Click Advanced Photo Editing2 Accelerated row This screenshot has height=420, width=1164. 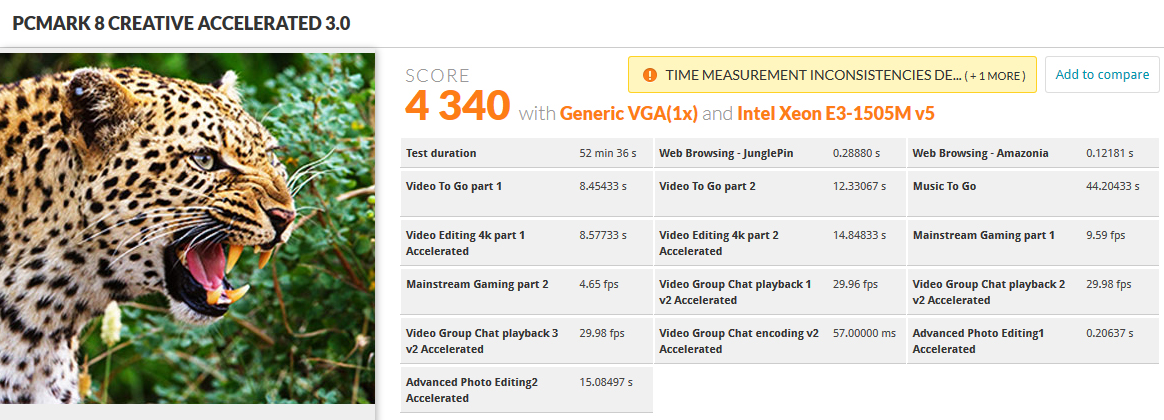526,390
